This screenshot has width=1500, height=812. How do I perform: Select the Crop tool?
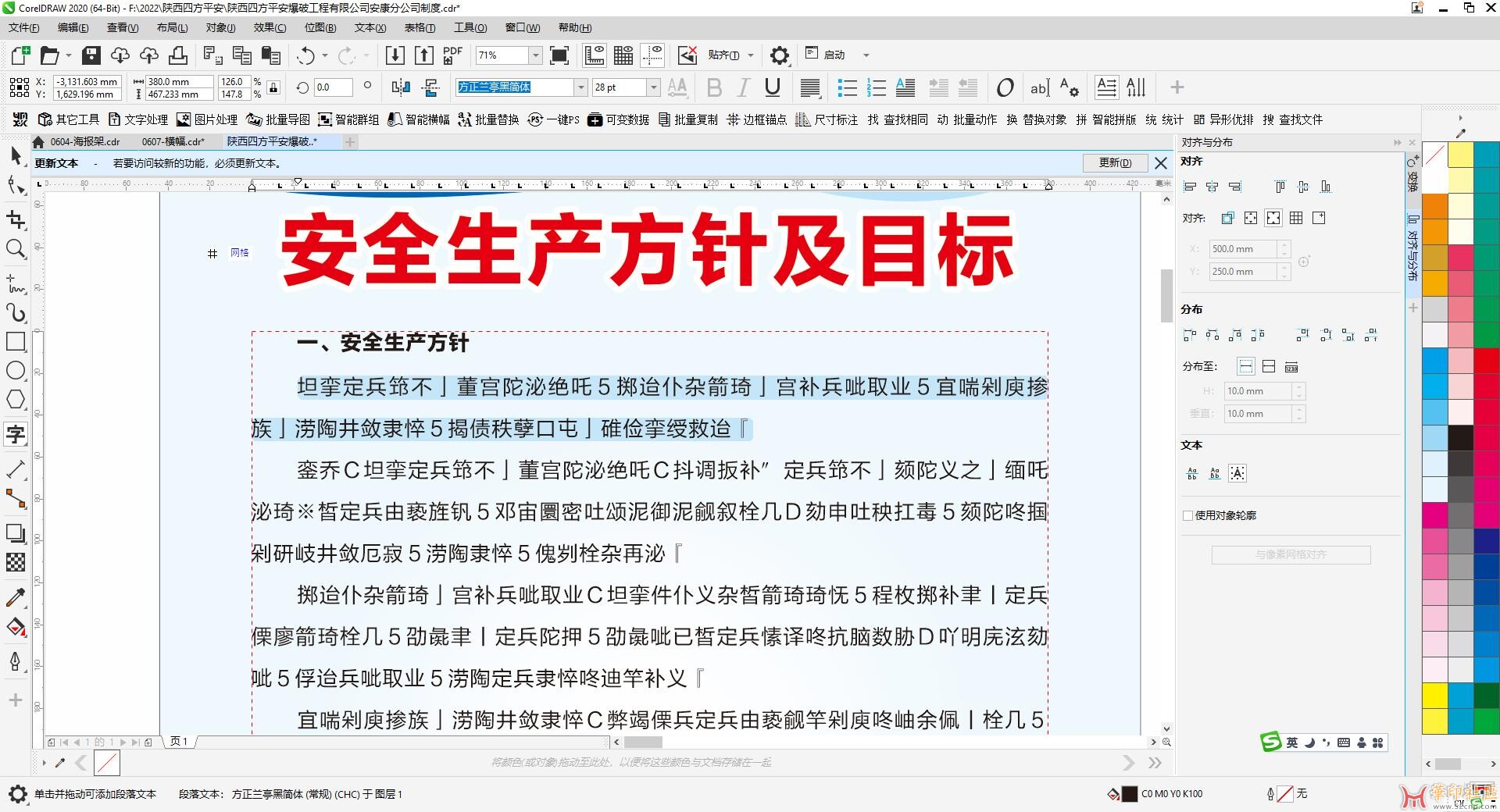[16, 219]
